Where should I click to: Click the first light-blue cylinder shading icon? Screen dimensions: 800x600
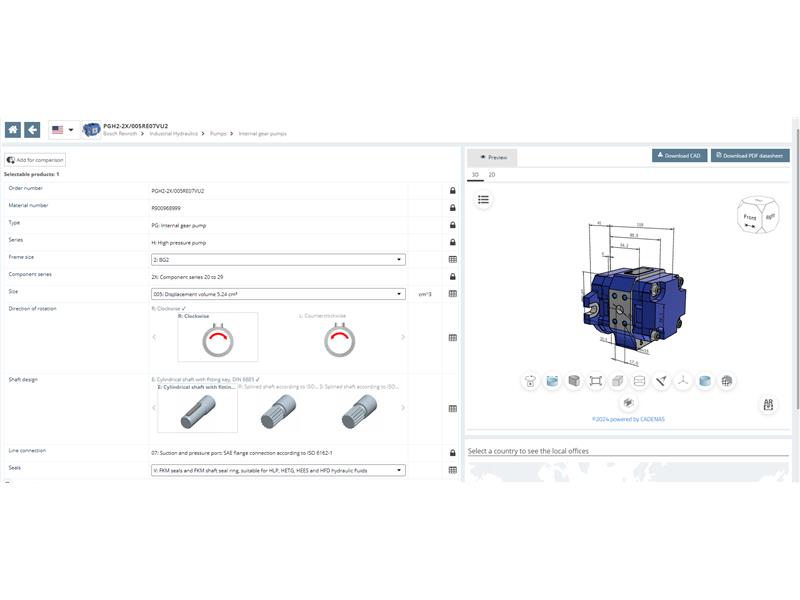[552, 381]
